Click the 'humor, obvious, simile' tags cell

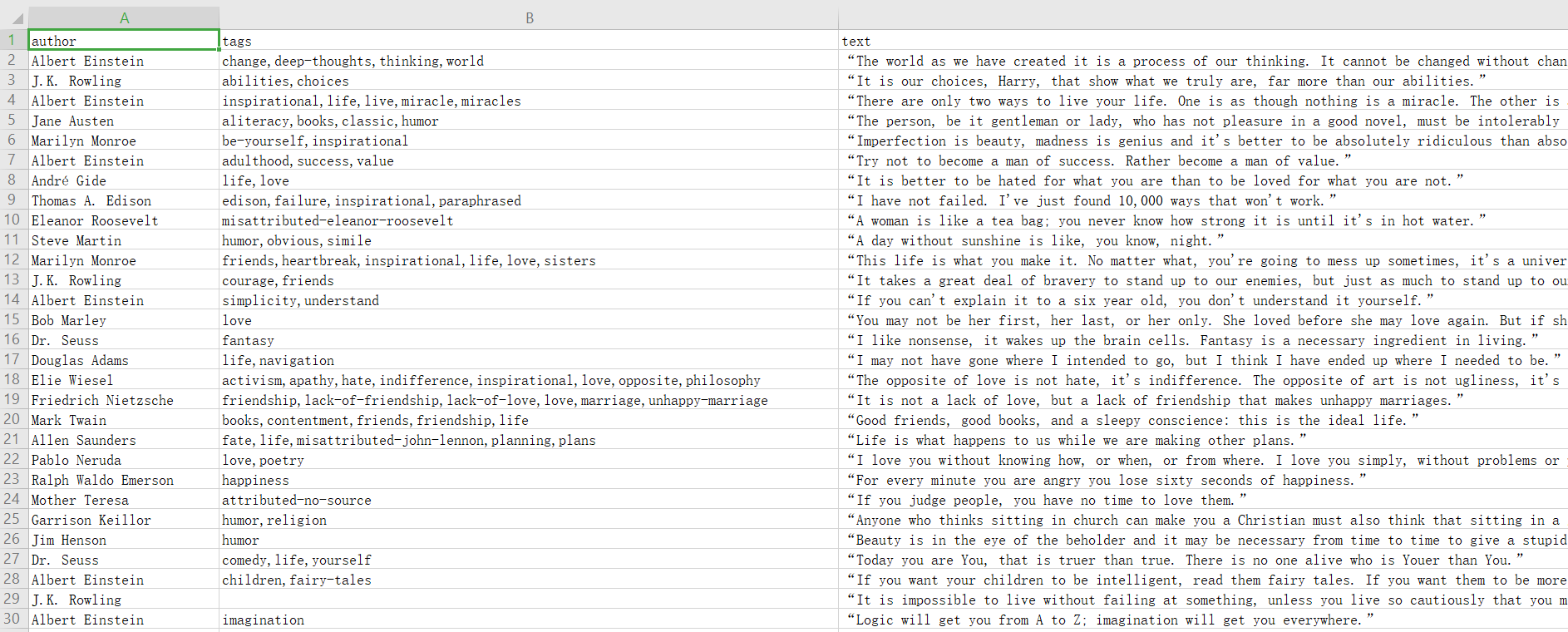[529, 240]
